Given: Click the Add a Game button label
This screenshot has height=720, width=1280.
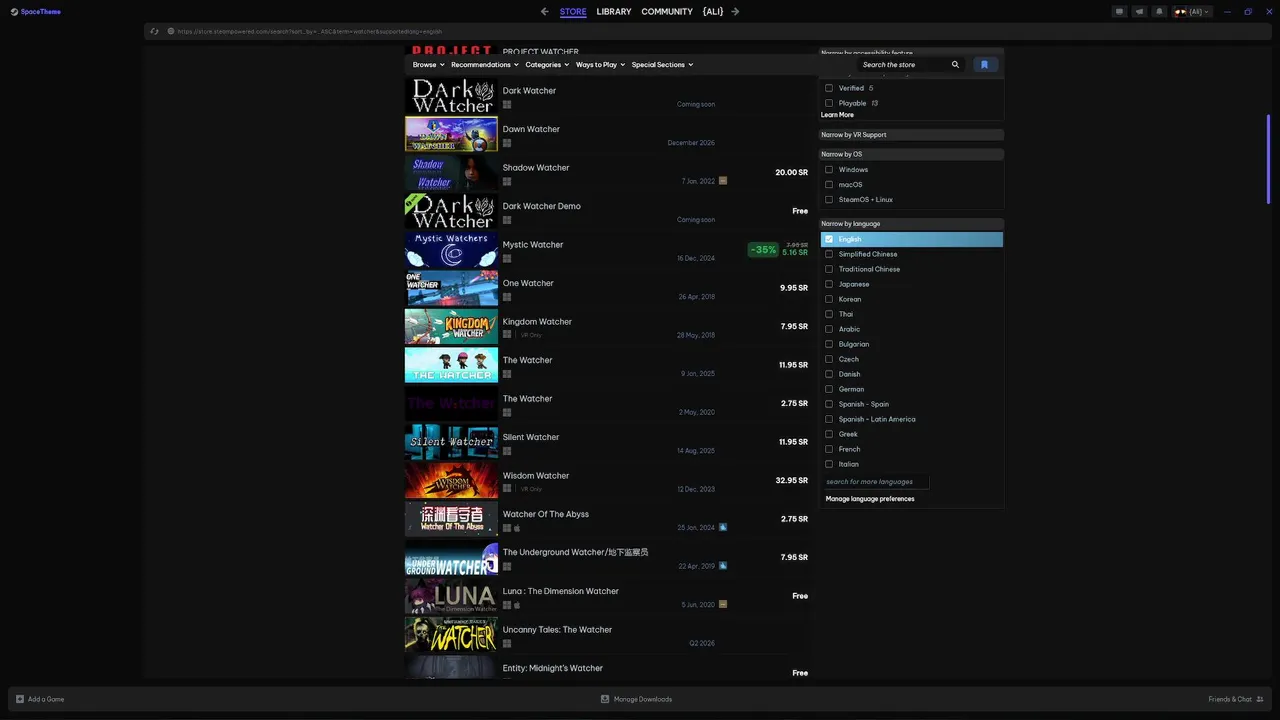Looking at the screenshot, I should [46, 699].
